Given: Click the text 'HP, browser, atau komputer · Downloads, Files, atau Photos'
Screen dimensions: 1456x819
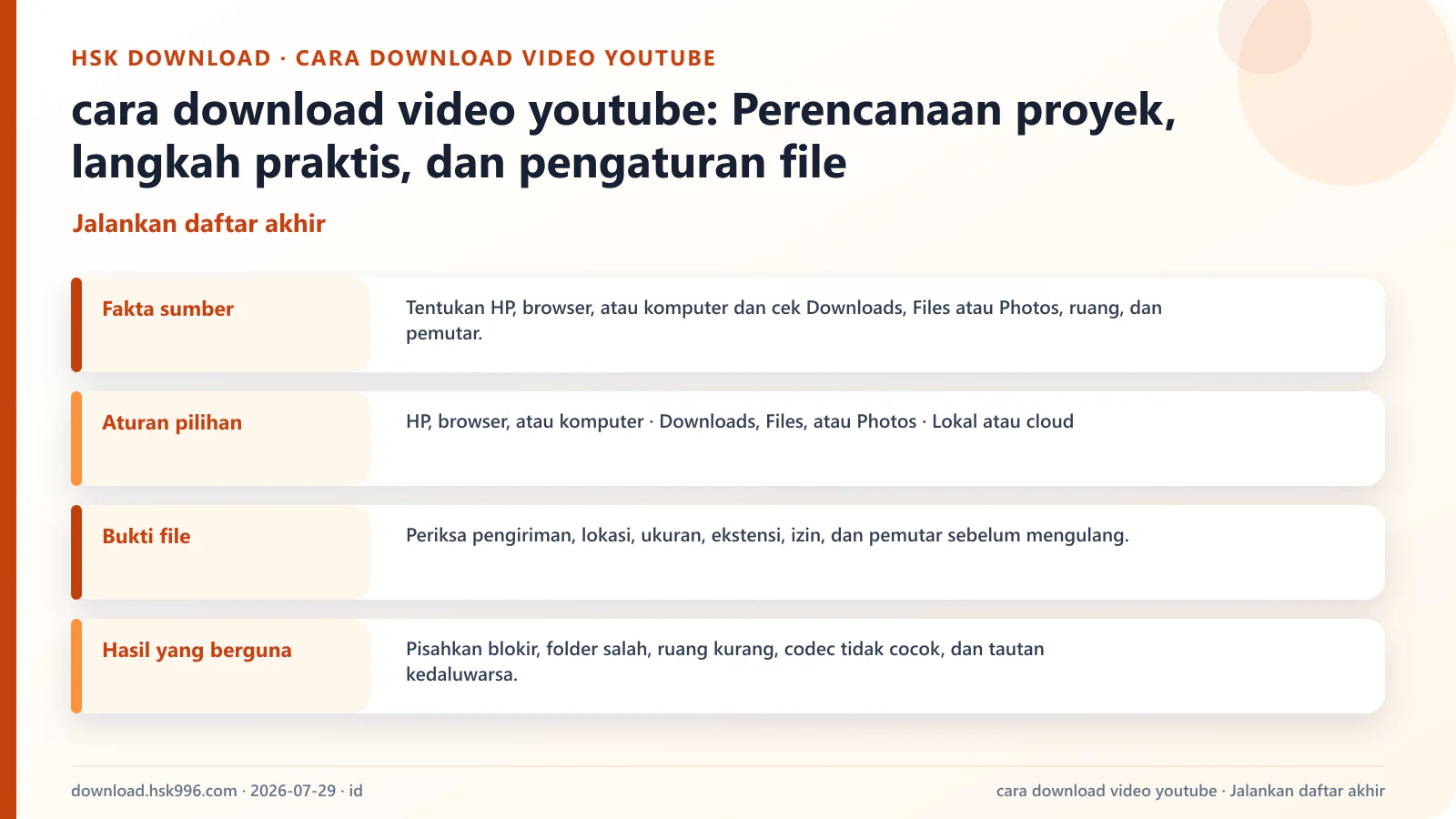Looking at the screenshot, I should point(740,421).
